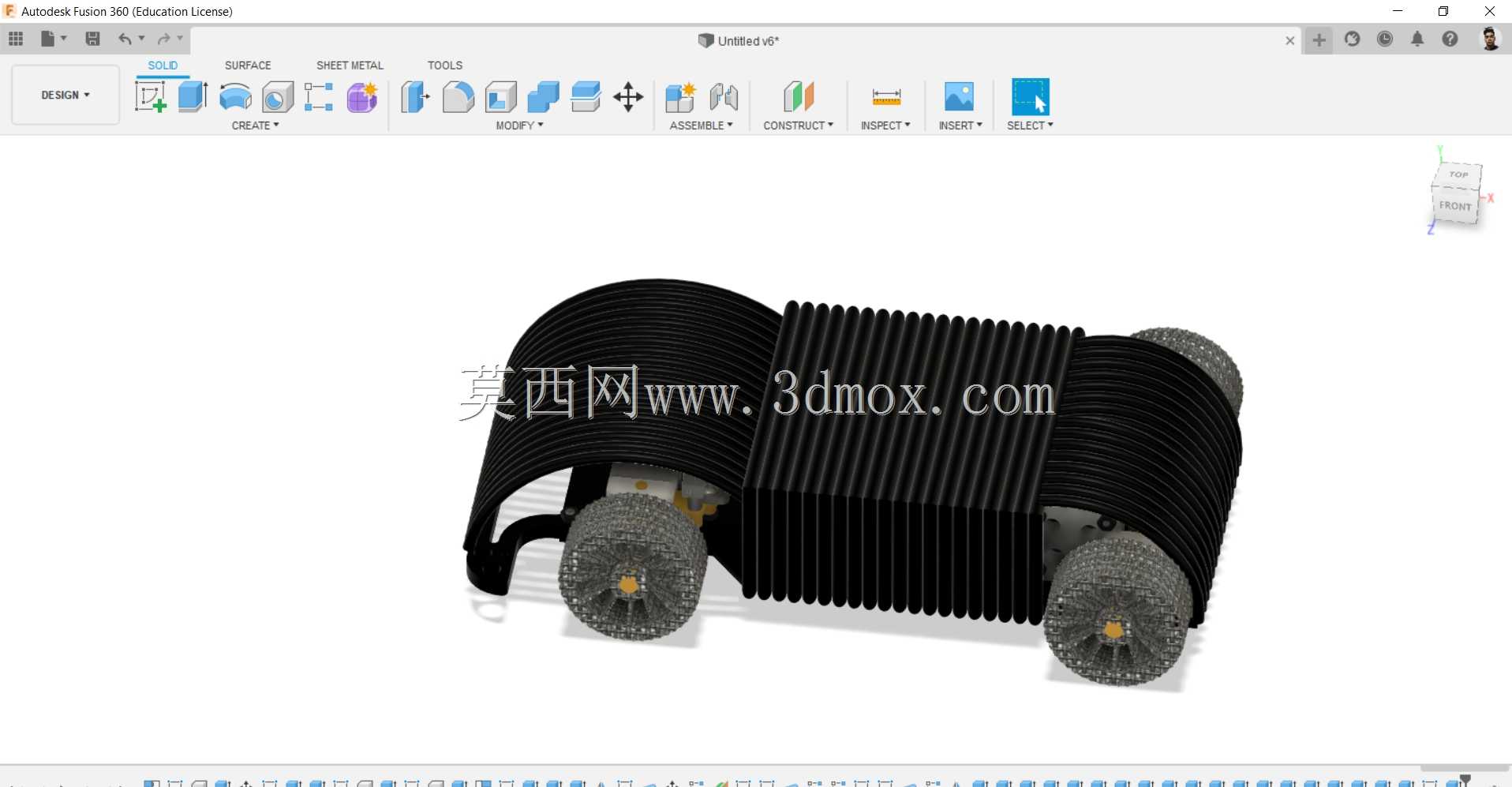
Task: Expand the MODIFY menu
Action: [x=519, y=126]
